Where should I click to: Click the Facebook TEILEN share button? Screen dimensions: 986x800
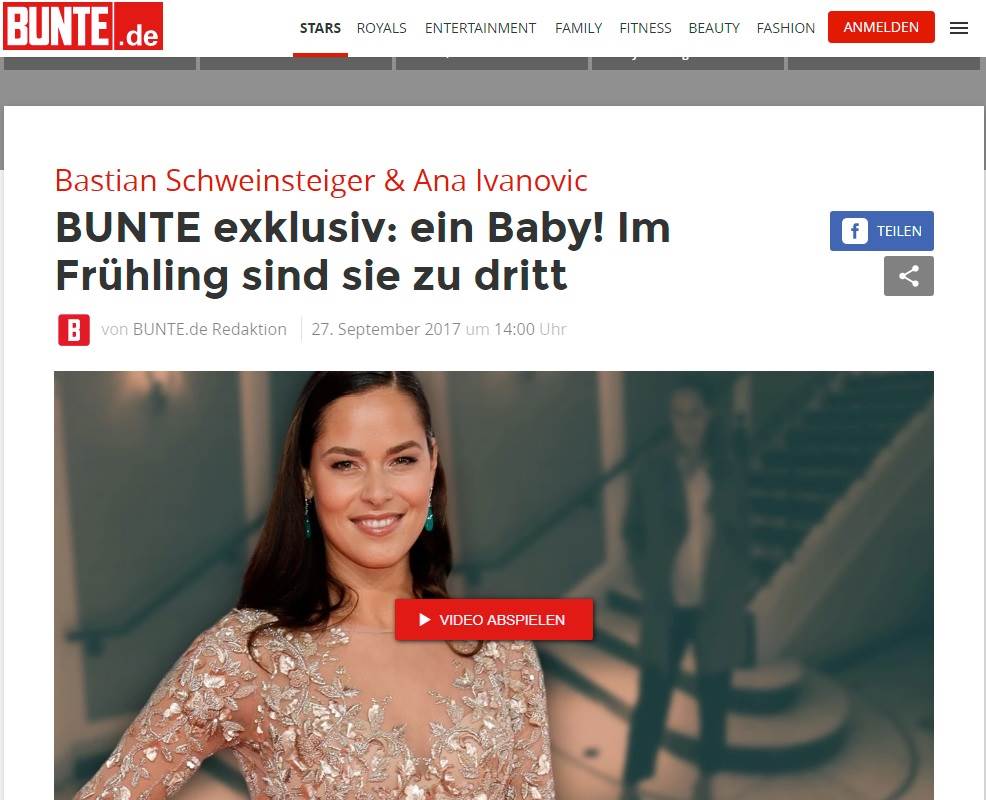tap(882, 231)
